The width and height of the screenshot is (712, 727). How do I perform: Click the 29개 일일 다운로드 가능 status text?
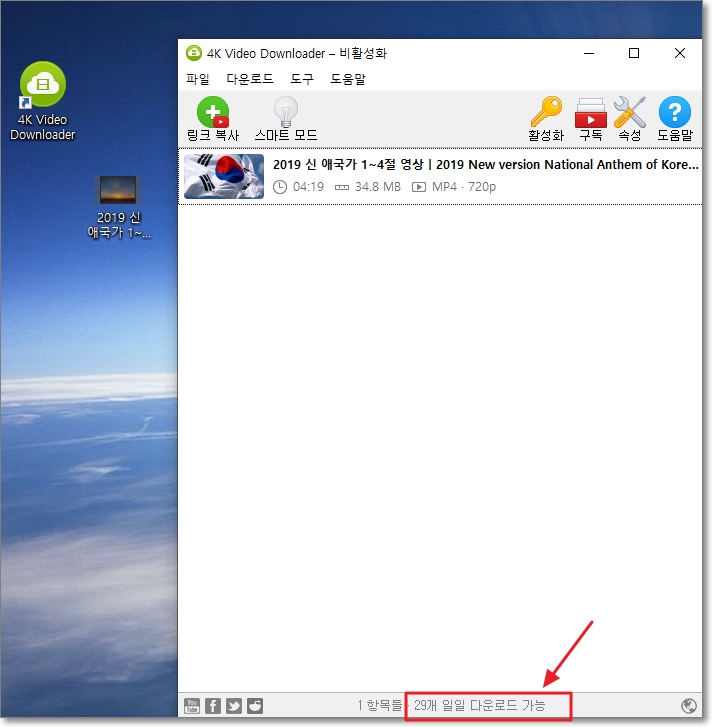point(479,705)
